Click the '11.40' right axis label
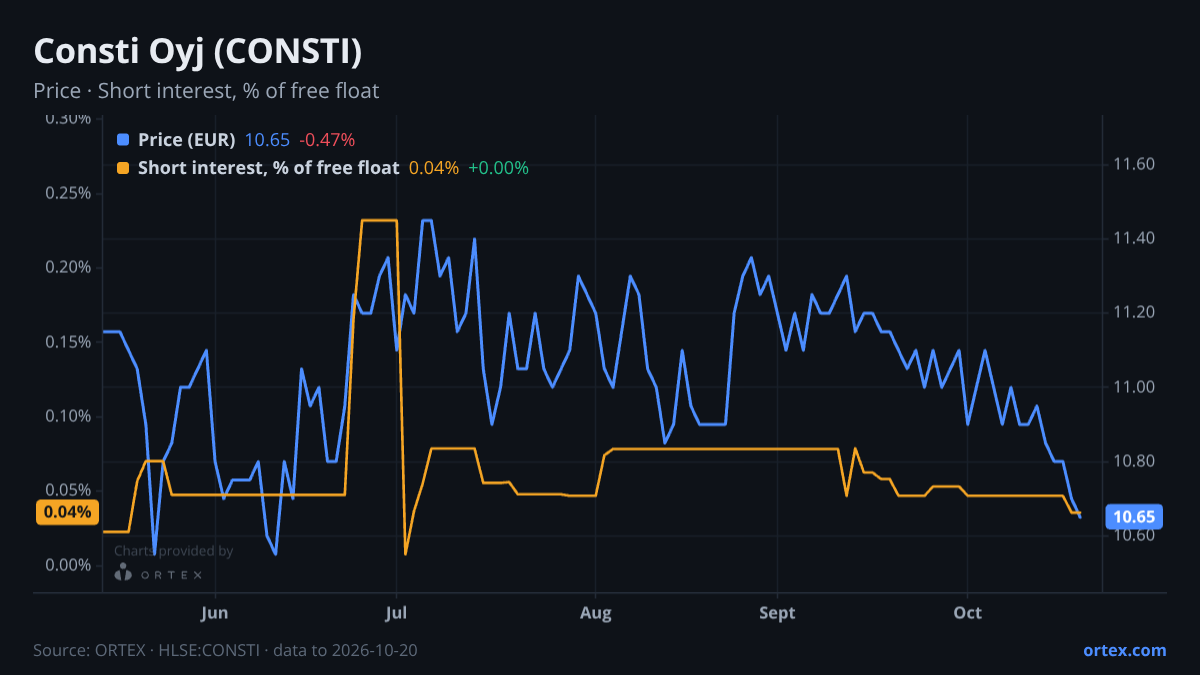The image size is (1200, 675). (x=1134, y=238)
